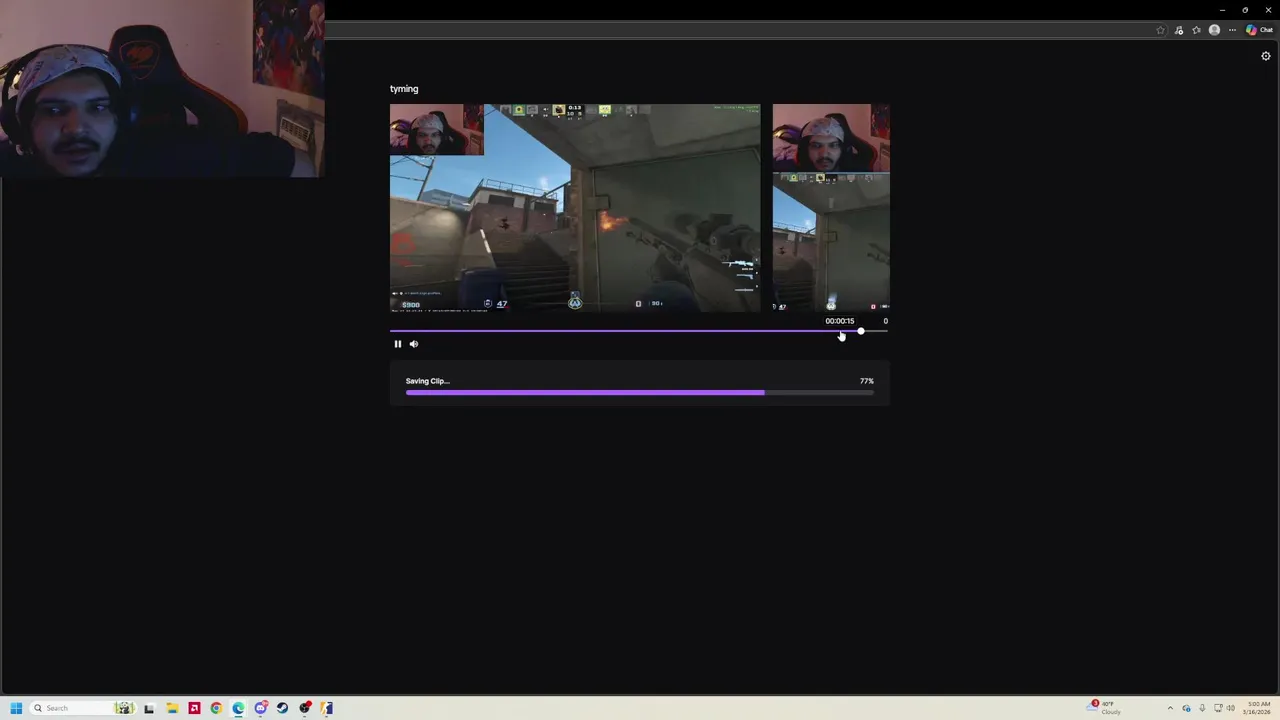This screenshot has height=720, width=1280.
Task: Close the browser window
Action: point(1268,10)
